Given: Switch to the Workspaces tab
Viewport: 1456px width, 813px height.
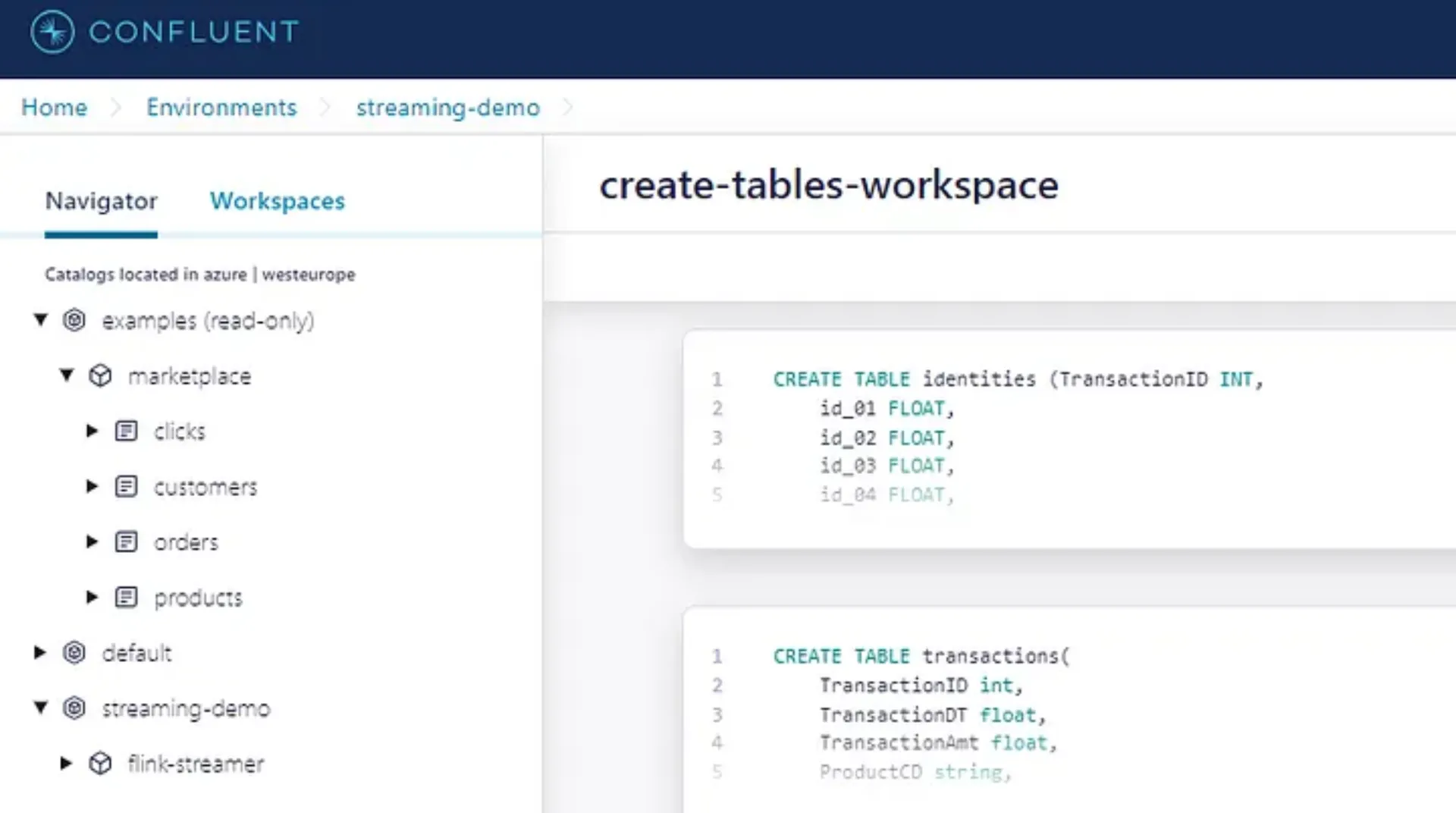Looking at the screenshot, I should 277,201.
